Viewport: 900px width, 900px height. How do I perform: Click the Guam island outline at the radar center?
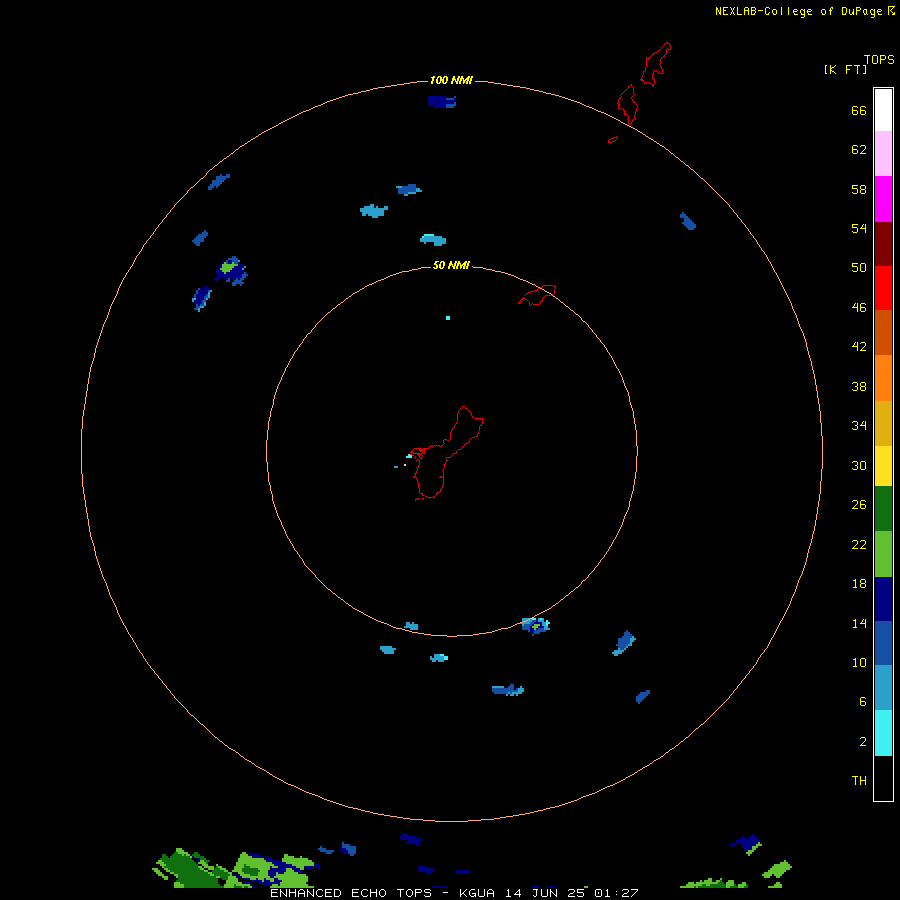(447, 453)
